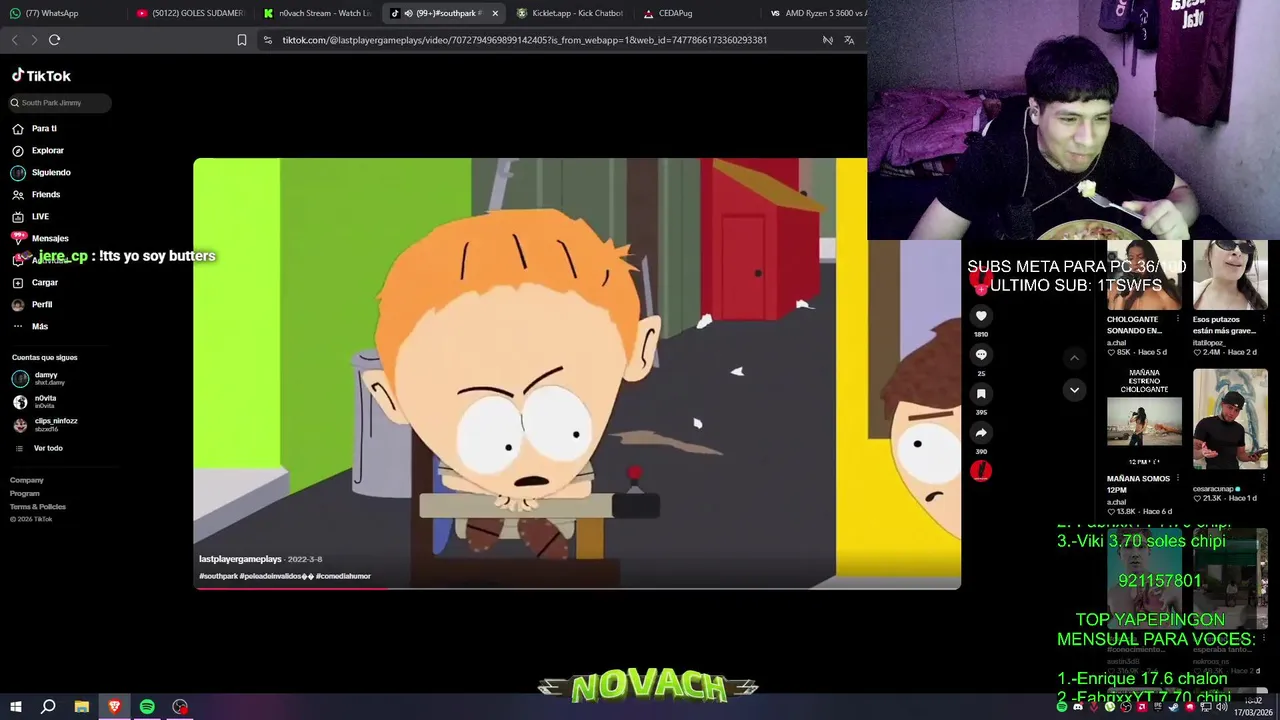Click the translate page icon

coord(849,40)
